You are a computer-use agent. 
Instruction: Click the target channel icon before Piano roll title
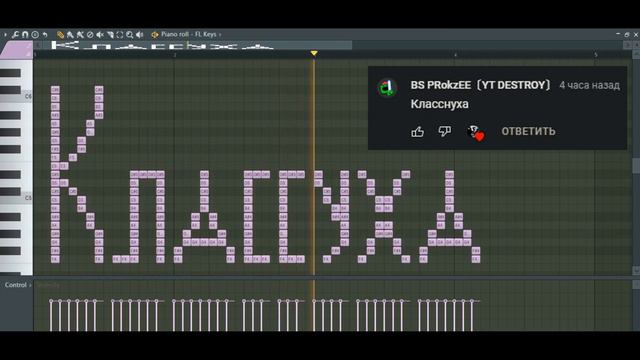(x=155, y=35)
